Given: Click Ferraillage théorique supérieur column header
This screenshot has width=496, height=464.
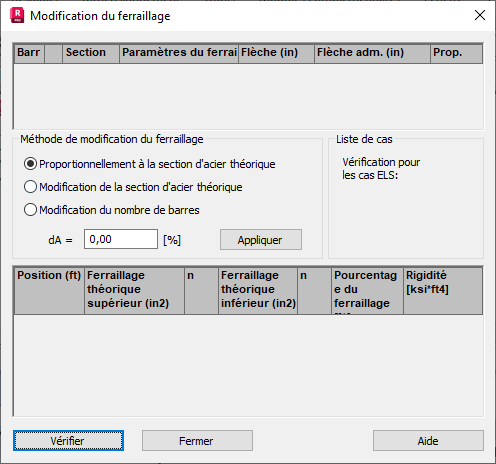Looking at the screenshot, I should [135, 290].
